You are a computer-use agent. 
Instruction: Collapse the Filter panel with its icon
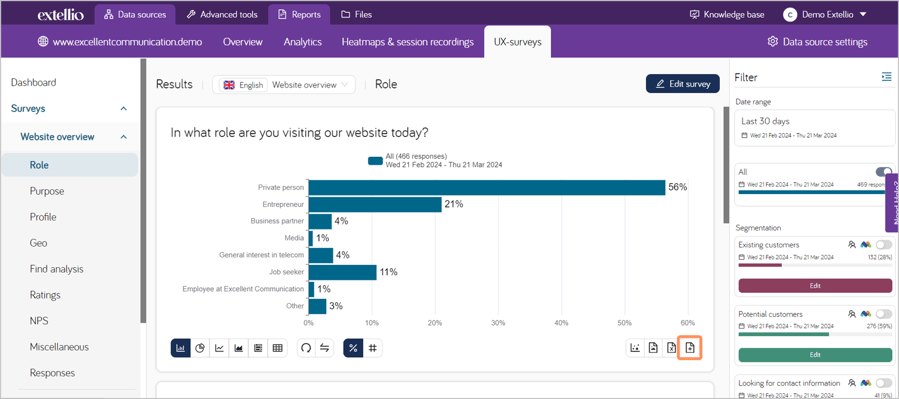(887, 76)
